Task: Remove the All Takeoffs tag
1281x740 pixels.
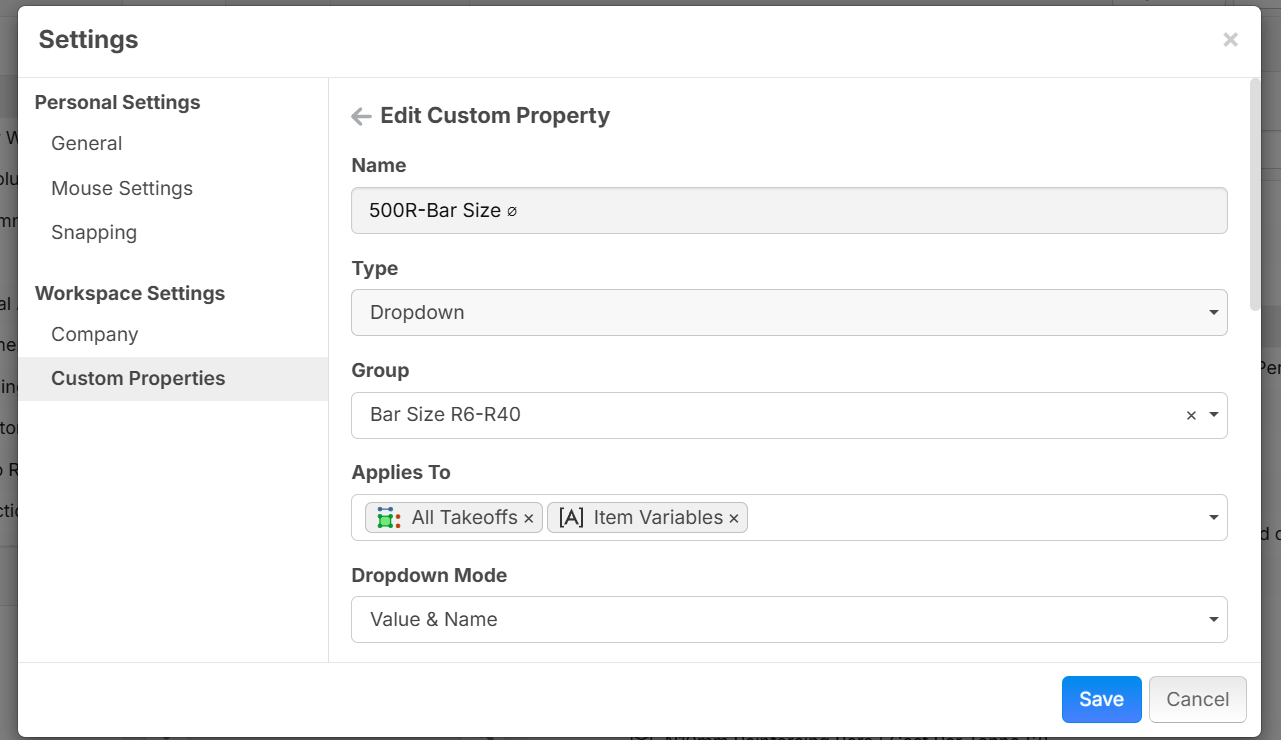Action: pos(529,519)
